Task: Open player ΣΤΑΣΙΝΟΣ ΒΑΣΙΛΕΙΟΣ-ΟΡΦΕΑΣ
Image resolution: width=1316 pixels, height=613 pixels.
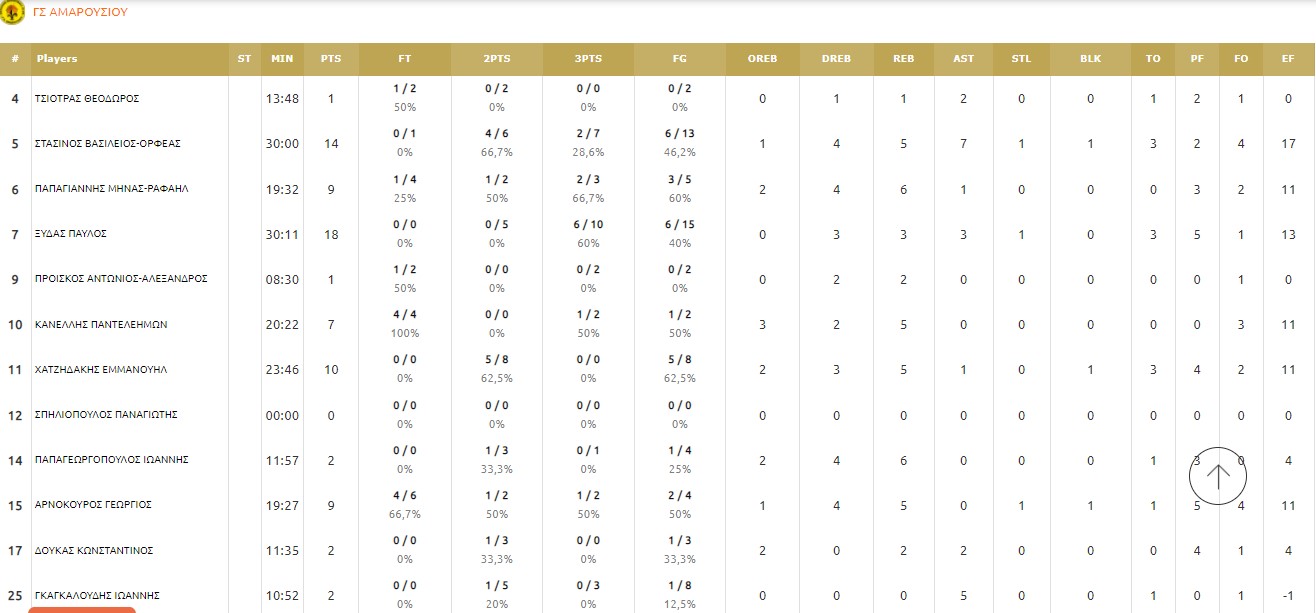Action: click(x=108, y=144)
